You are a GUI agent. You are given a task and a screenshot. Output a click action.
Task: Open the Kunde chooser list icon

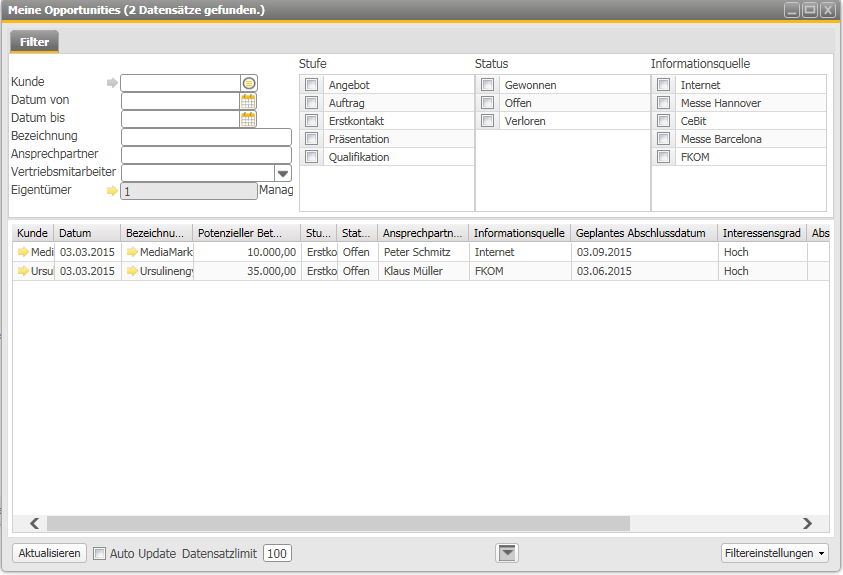pyautogui.click(x=248, y=83)
